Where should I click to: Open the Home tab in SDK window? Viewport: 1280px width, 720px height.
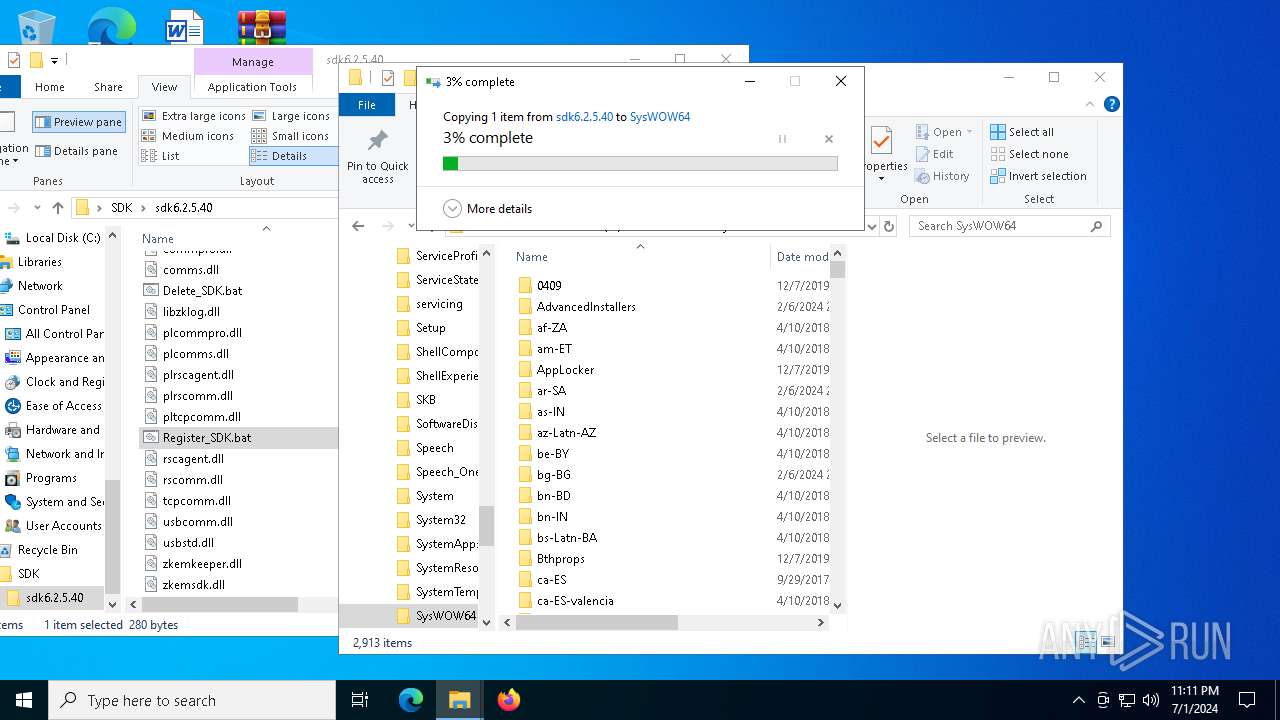tap(50, 87)
